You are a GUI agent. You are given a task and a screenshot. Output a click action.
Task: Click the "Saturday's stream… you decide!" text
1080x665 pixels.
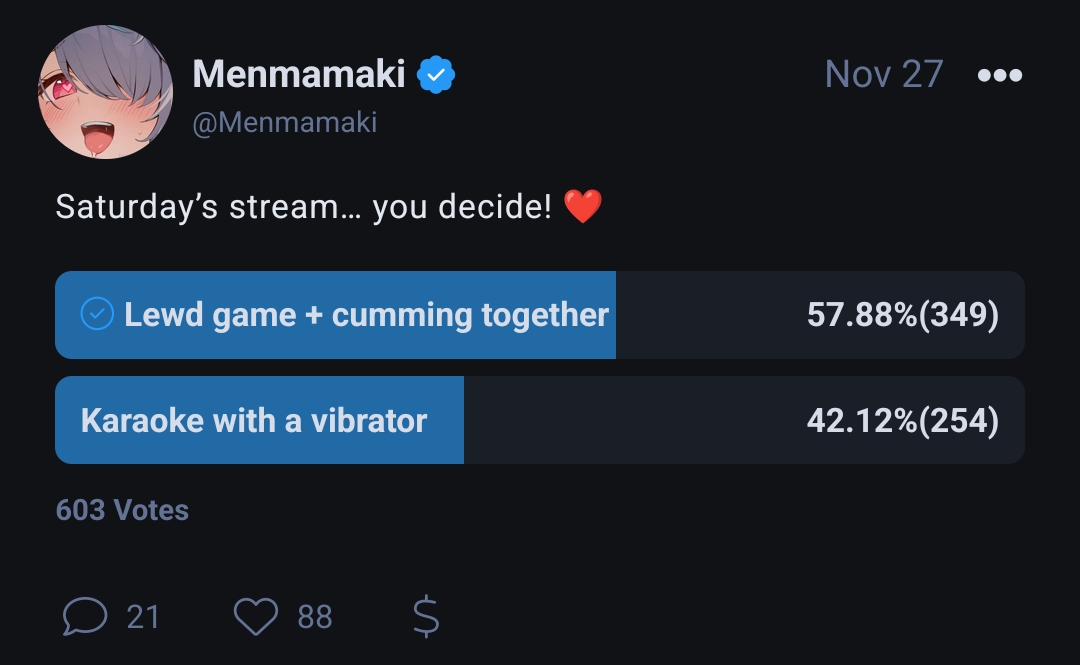(304, 207)
